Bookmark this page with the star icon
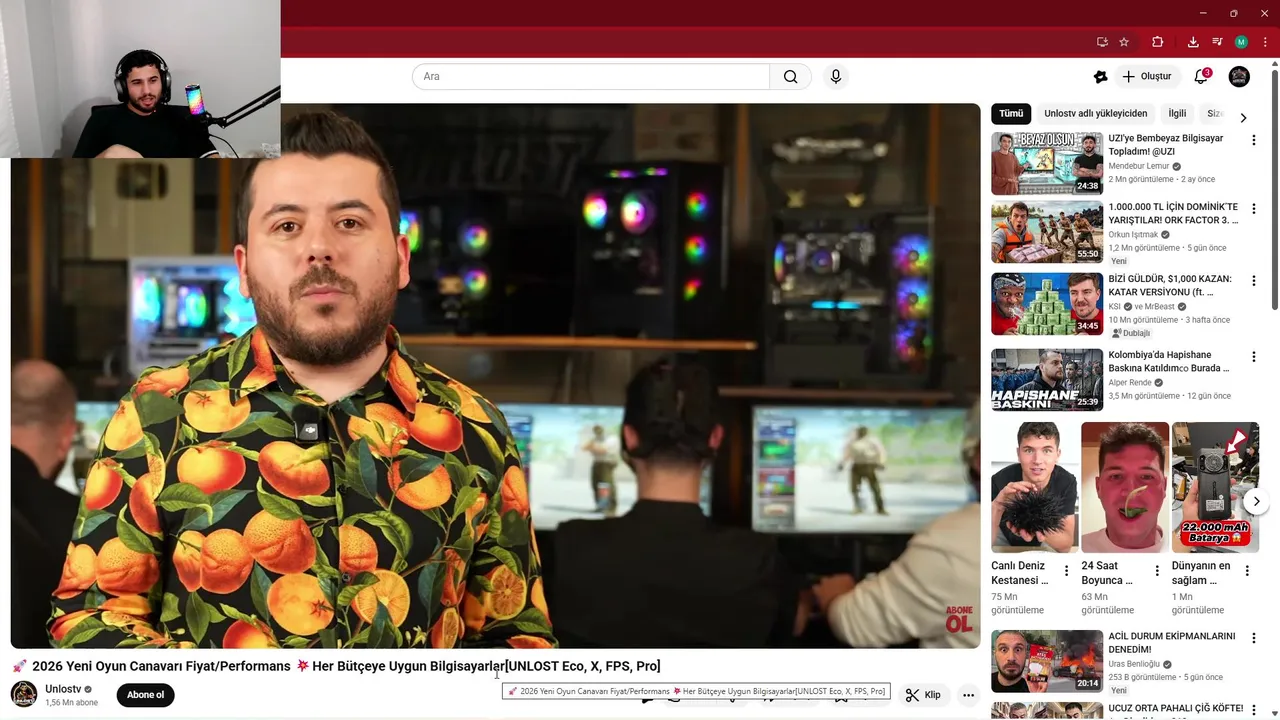This screenshot has height=720, width=1280. [x=1124, y=42]
